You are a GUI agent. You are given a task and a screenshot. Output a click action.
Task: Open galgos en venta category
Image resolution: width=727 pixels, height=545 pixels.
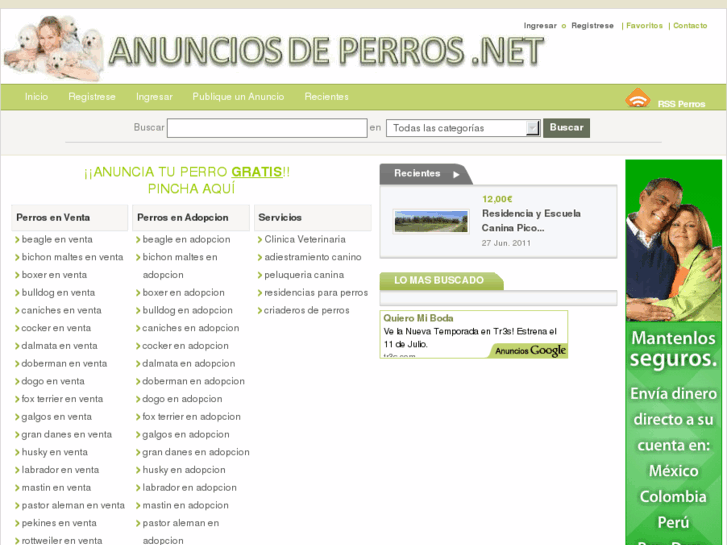coord(57,417)
